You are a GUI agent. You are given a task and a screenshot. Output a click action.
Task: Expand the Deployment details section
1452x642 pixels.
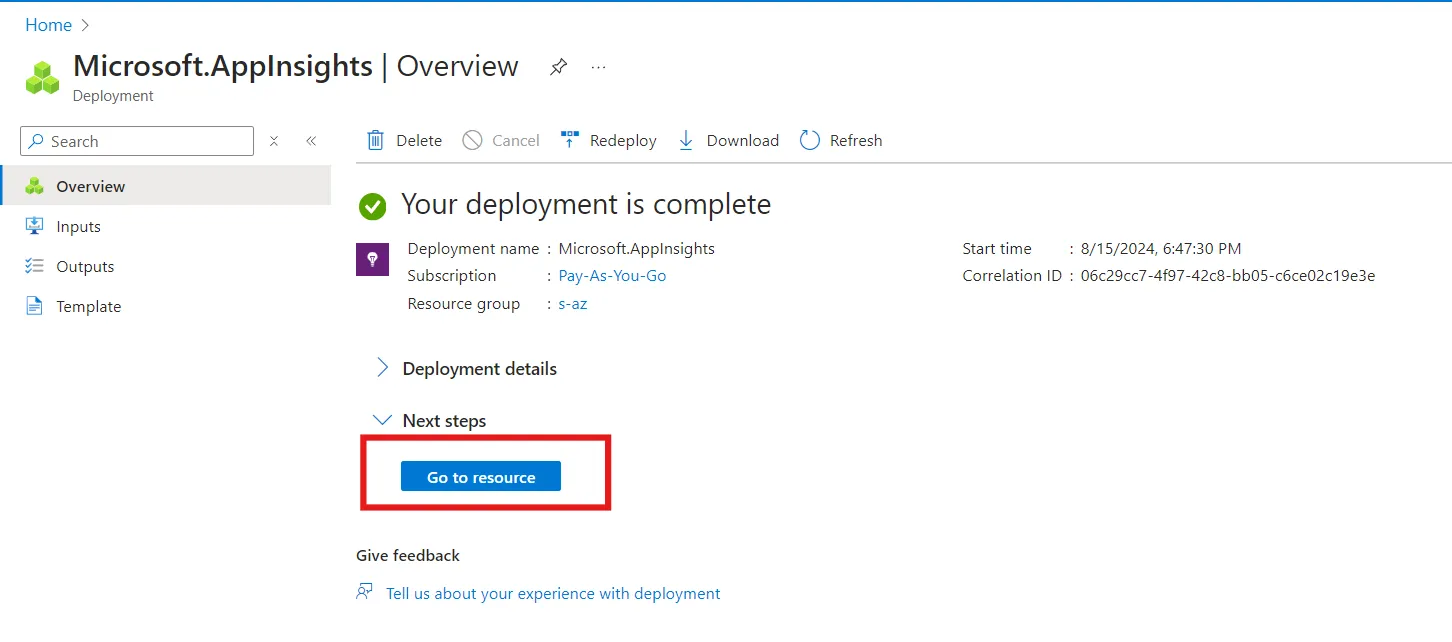point(381,368)
